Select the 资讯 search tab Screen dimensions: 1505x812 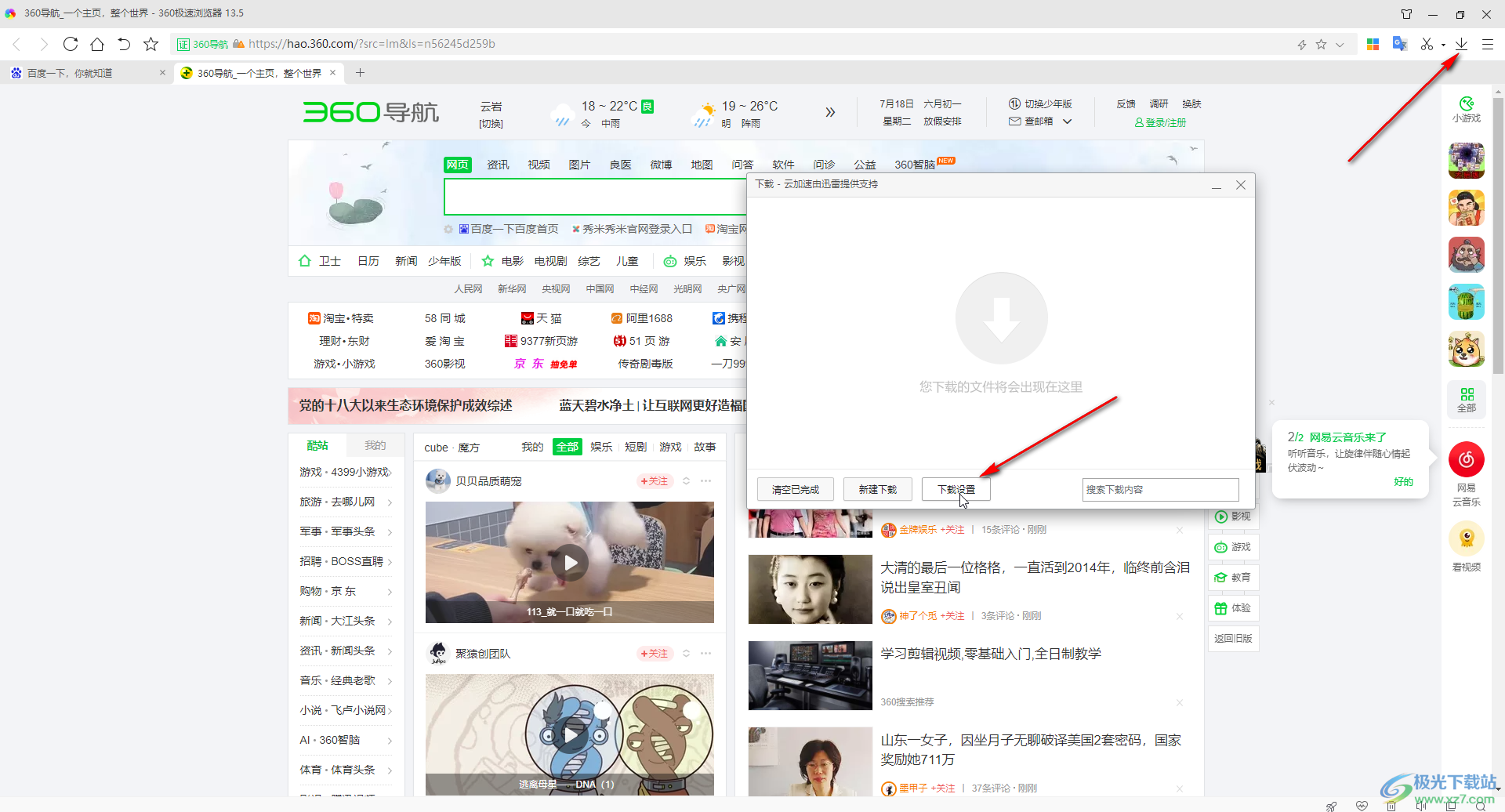pyautogui.click(x=498, y=165)
